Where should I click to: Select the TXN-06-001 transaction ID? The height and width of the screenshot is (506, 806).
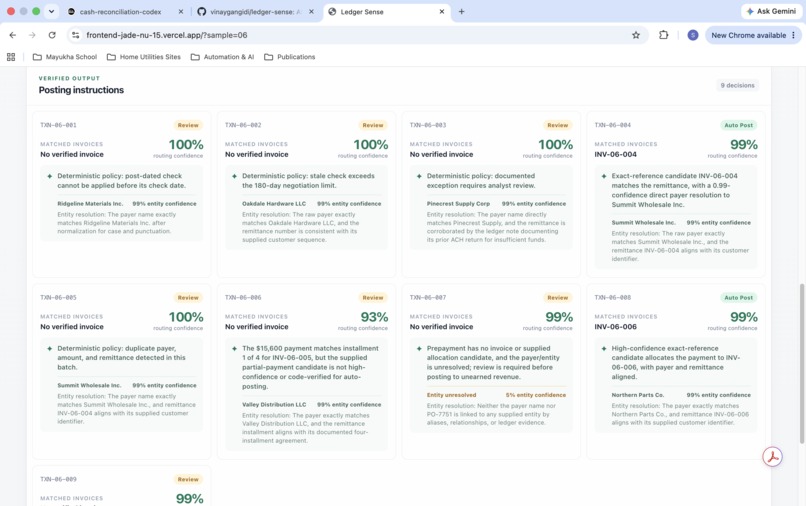click(58, 125)
